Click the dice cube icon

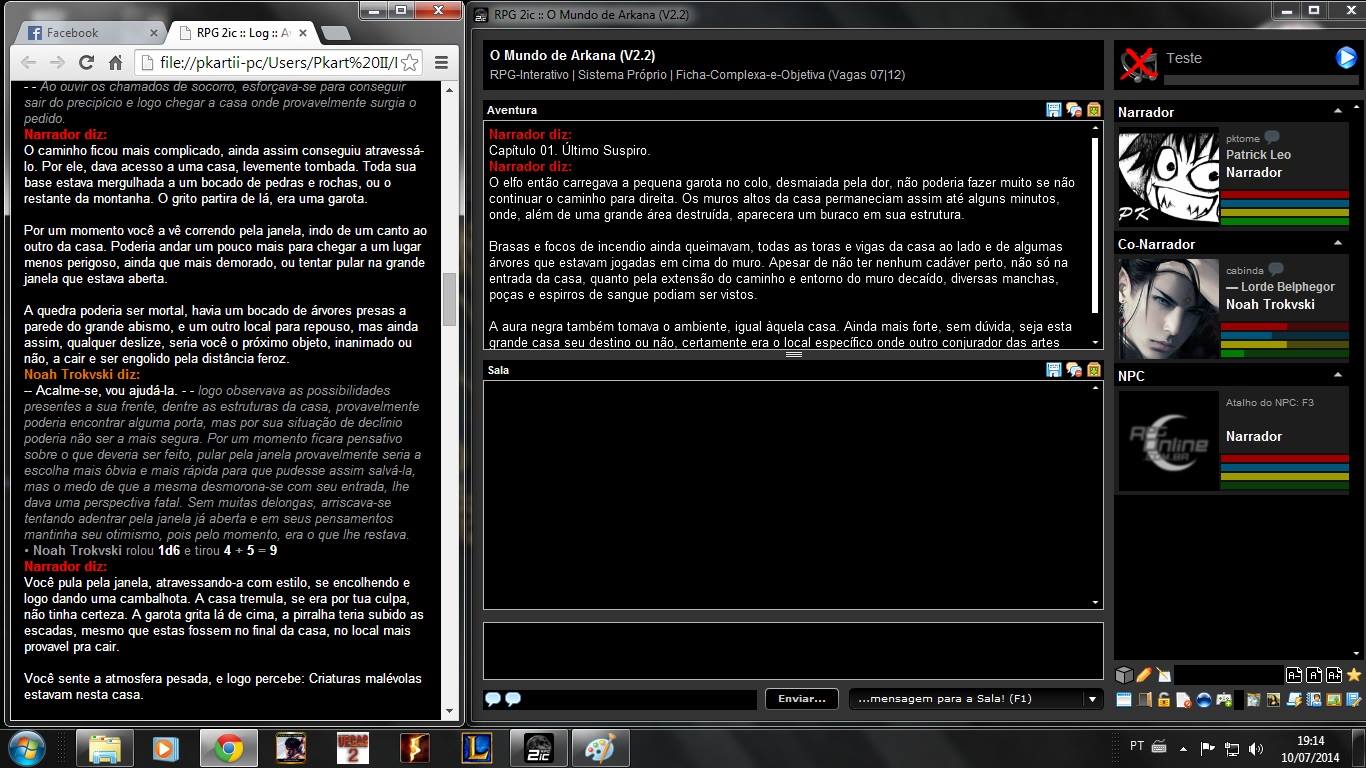coord(1124,675)
